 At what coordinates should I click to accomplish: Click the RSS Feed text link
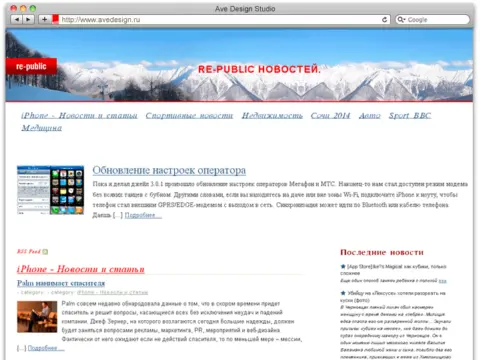29,252
